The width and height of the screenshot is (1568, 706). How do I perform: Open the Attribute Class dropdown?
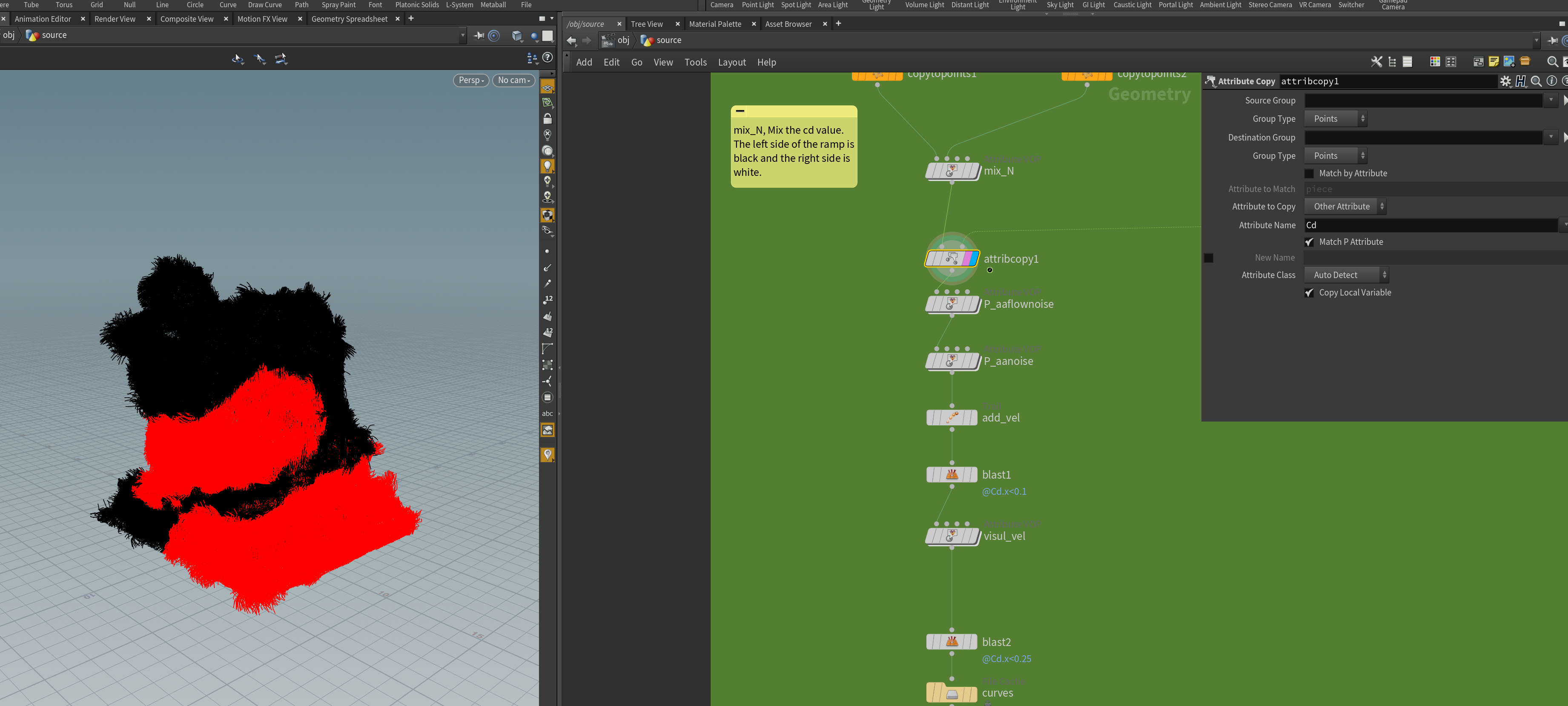click(x=1346, y=275)
